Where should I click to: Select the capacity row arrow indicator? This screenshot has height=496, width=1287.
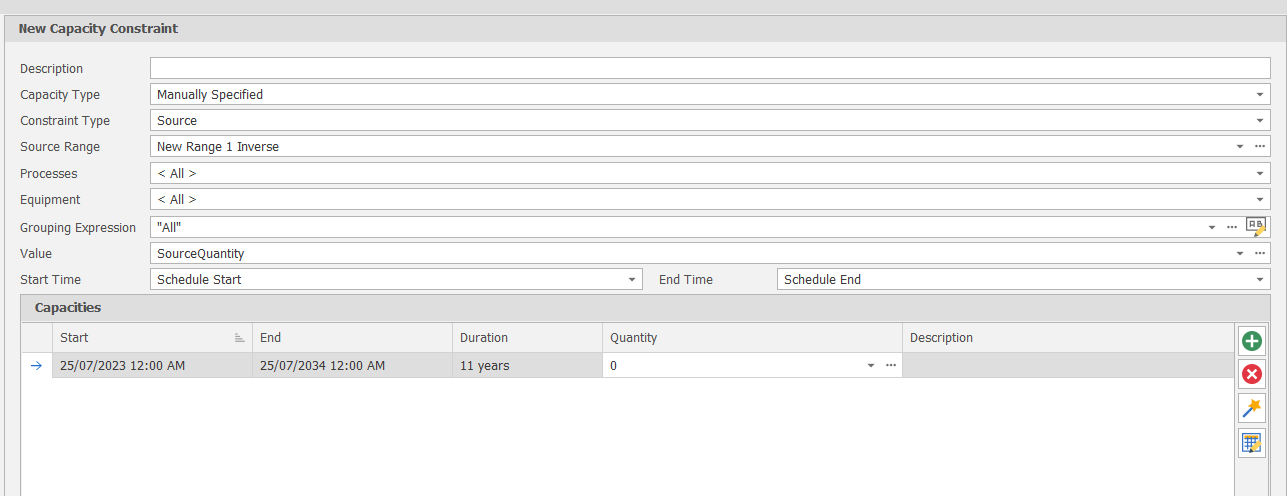(36, 366)
